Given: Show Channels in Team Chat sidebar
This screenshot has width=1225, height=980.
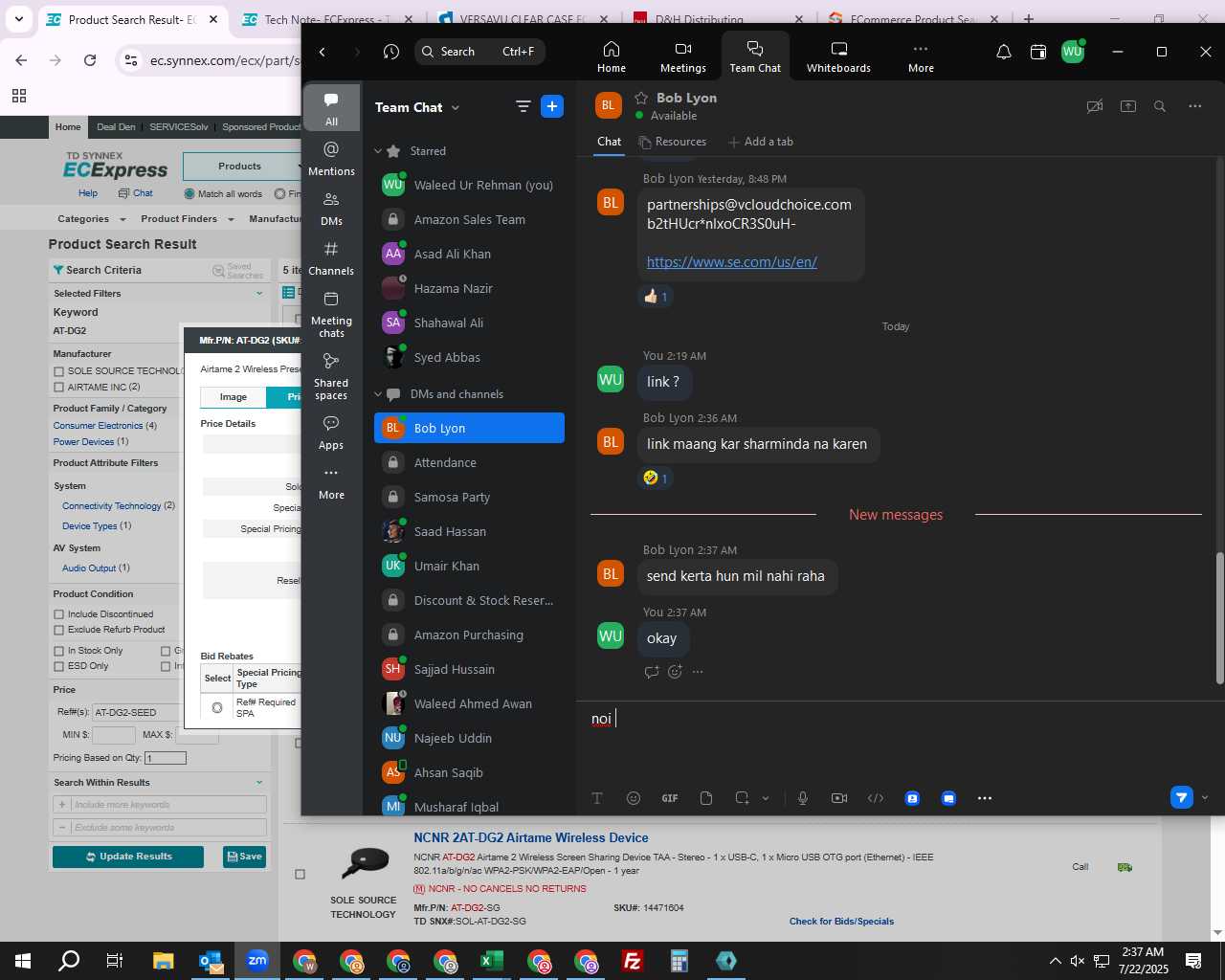Looking at the screenshot, I should (x=331, y=258).
